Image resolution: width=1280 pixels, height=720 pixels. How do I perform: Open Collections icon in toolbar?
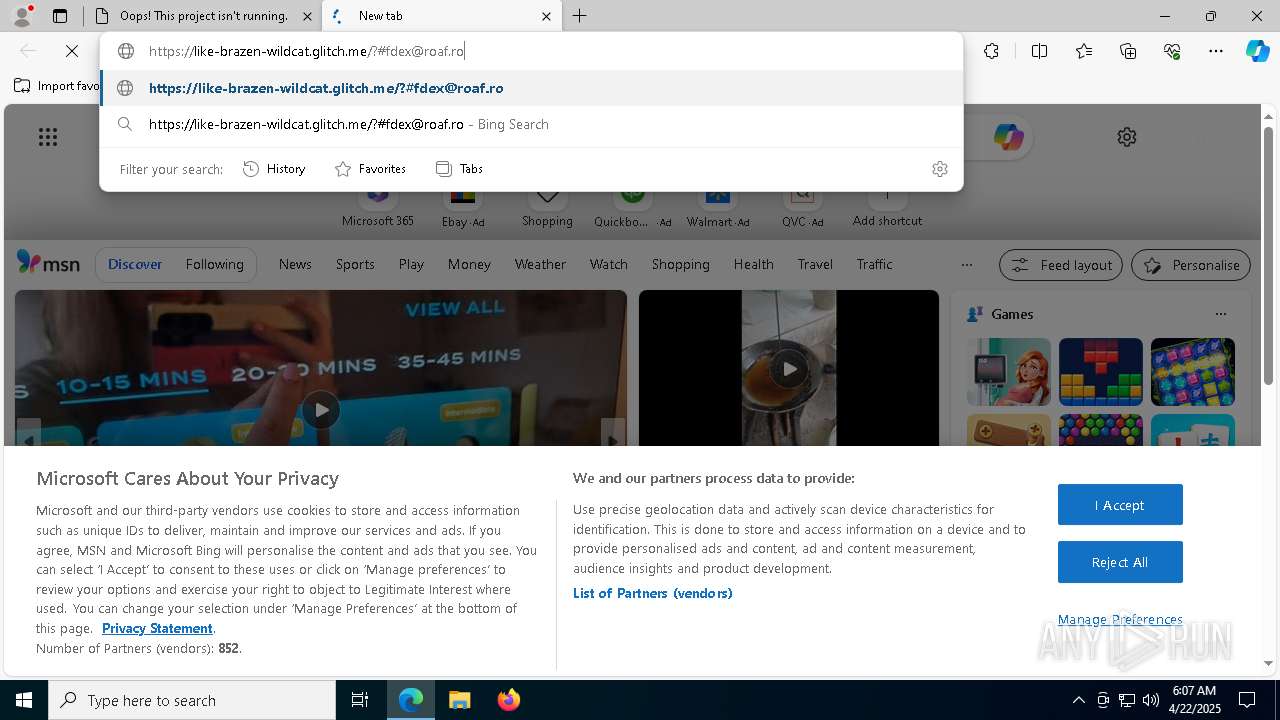[x=1128, y=51]
